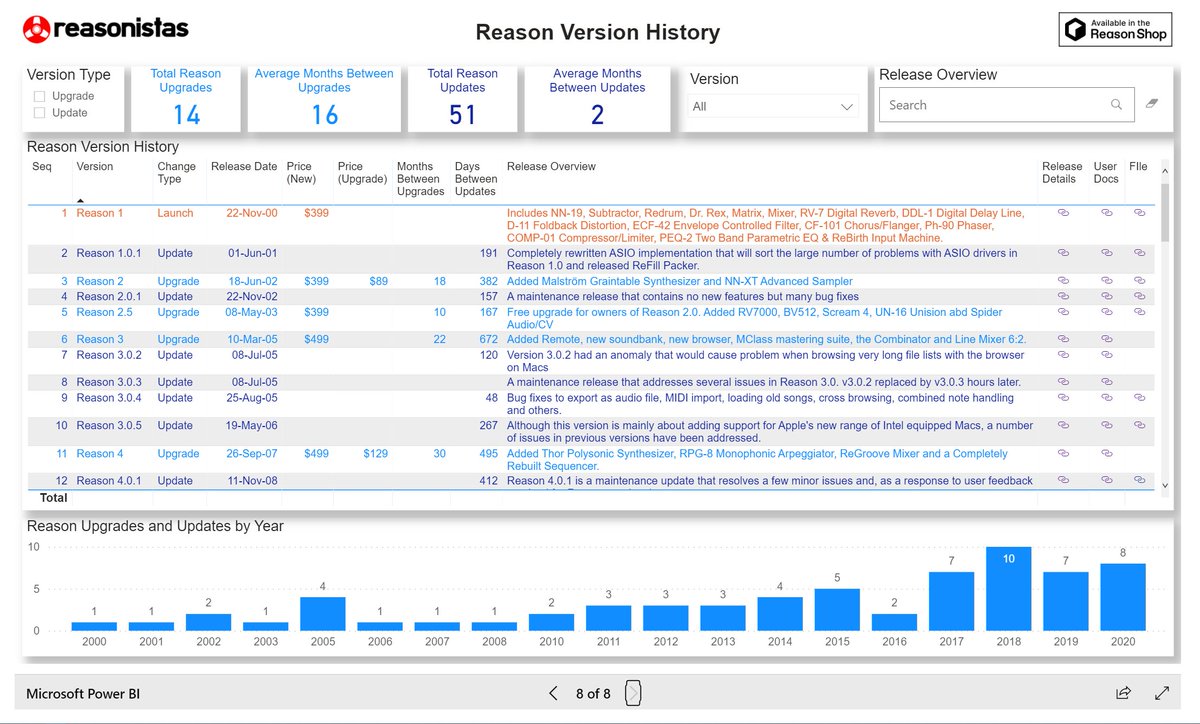Sort by Seq column header
Screen dimensions: 1200x724
click(x=41, y=167)
